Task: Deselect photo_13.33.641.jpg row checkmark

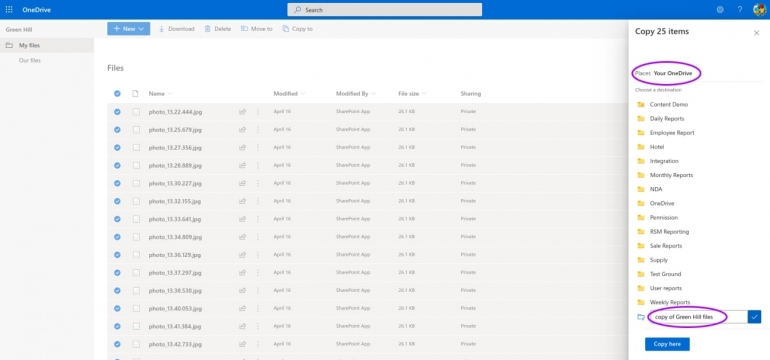Action: tap(117, 219)
